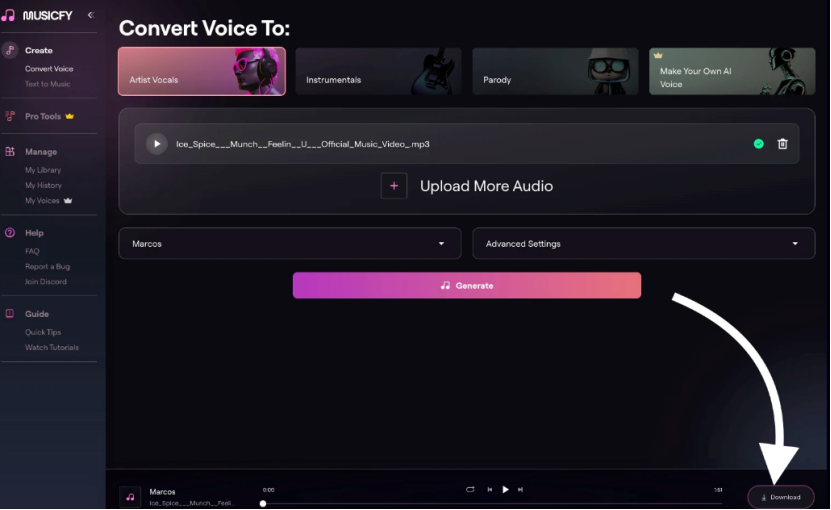Click the Musicfy logo icon

coord(8,15)
